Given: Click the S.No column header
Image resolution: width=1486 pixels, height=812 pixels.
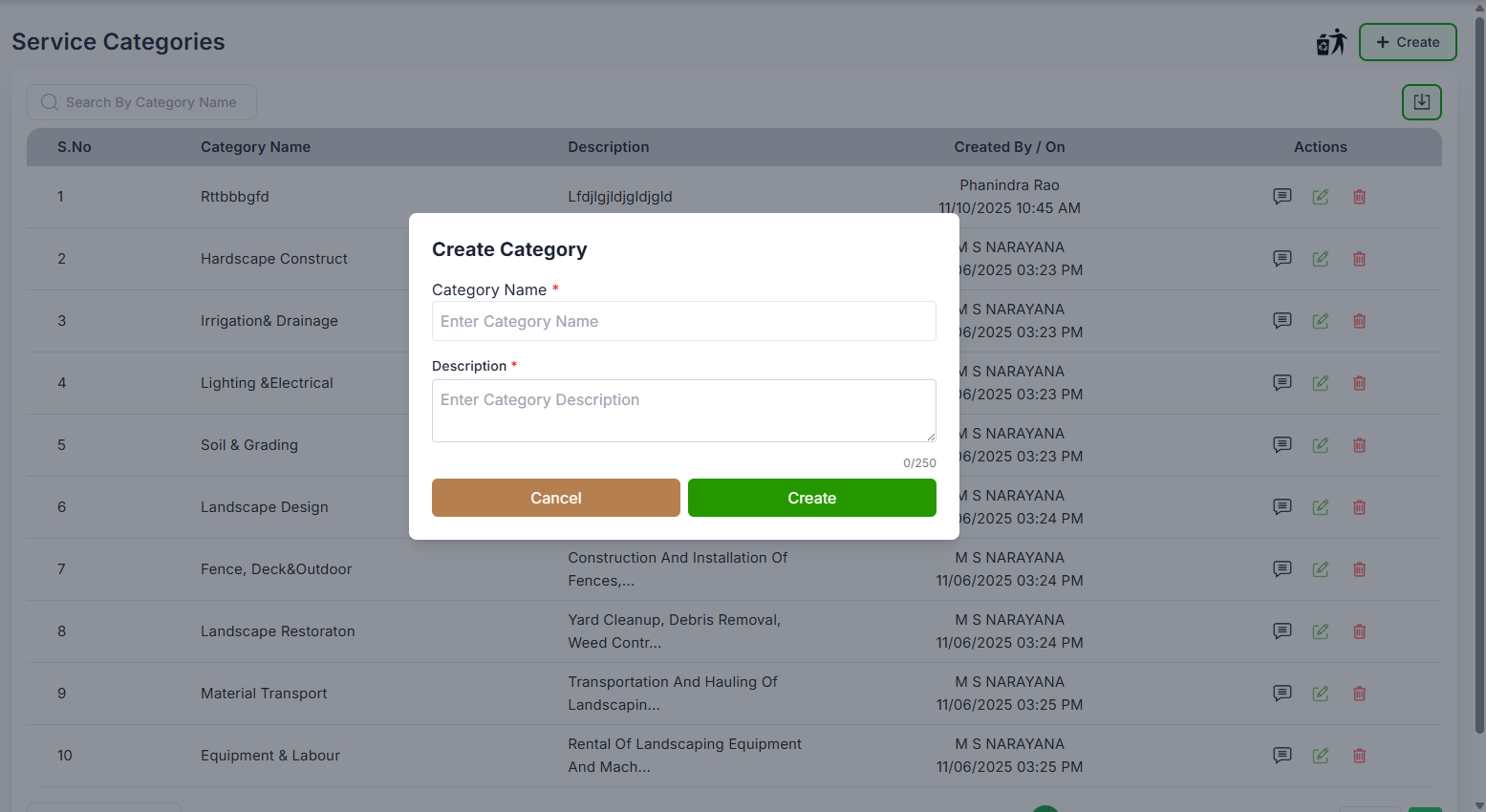Looking at the screenshot, I should click(75, 147).
